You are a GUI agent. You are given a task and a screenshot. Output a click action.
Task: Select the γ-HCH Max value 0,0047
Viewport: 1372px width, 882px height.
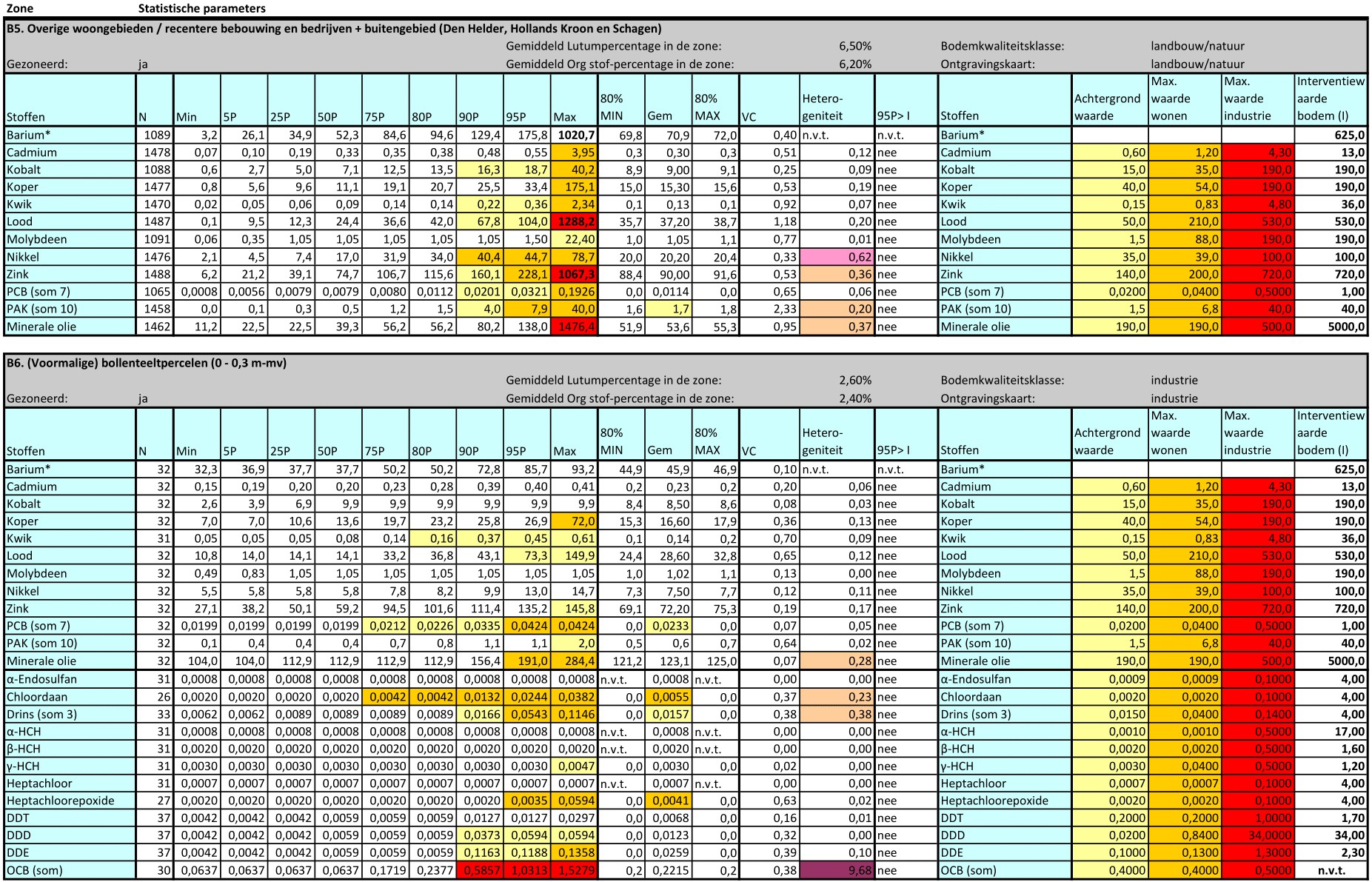pos(575,766)
